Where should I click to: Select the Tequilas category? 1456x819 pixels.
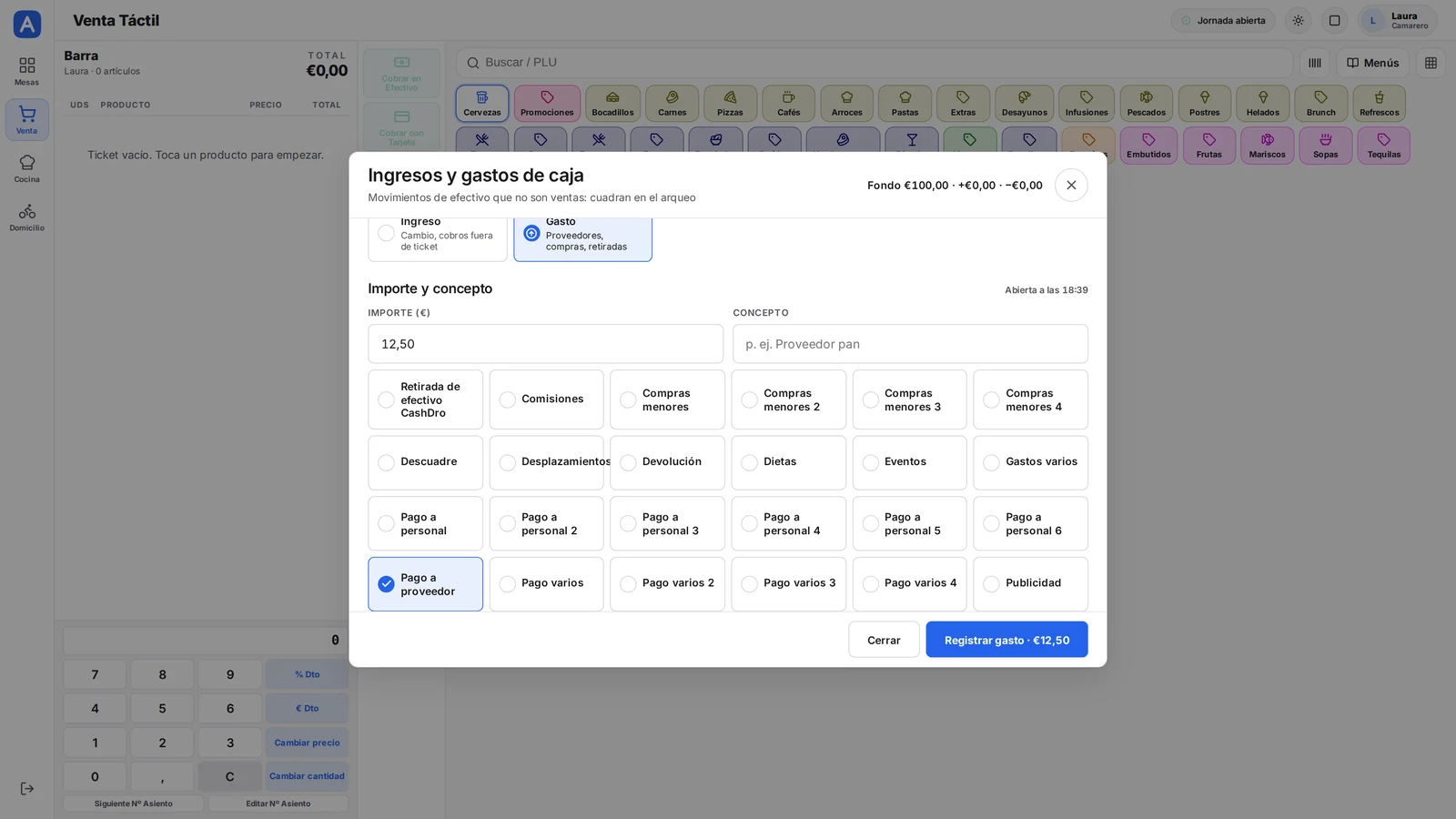pyautogui.click(x=1383, y=146)
